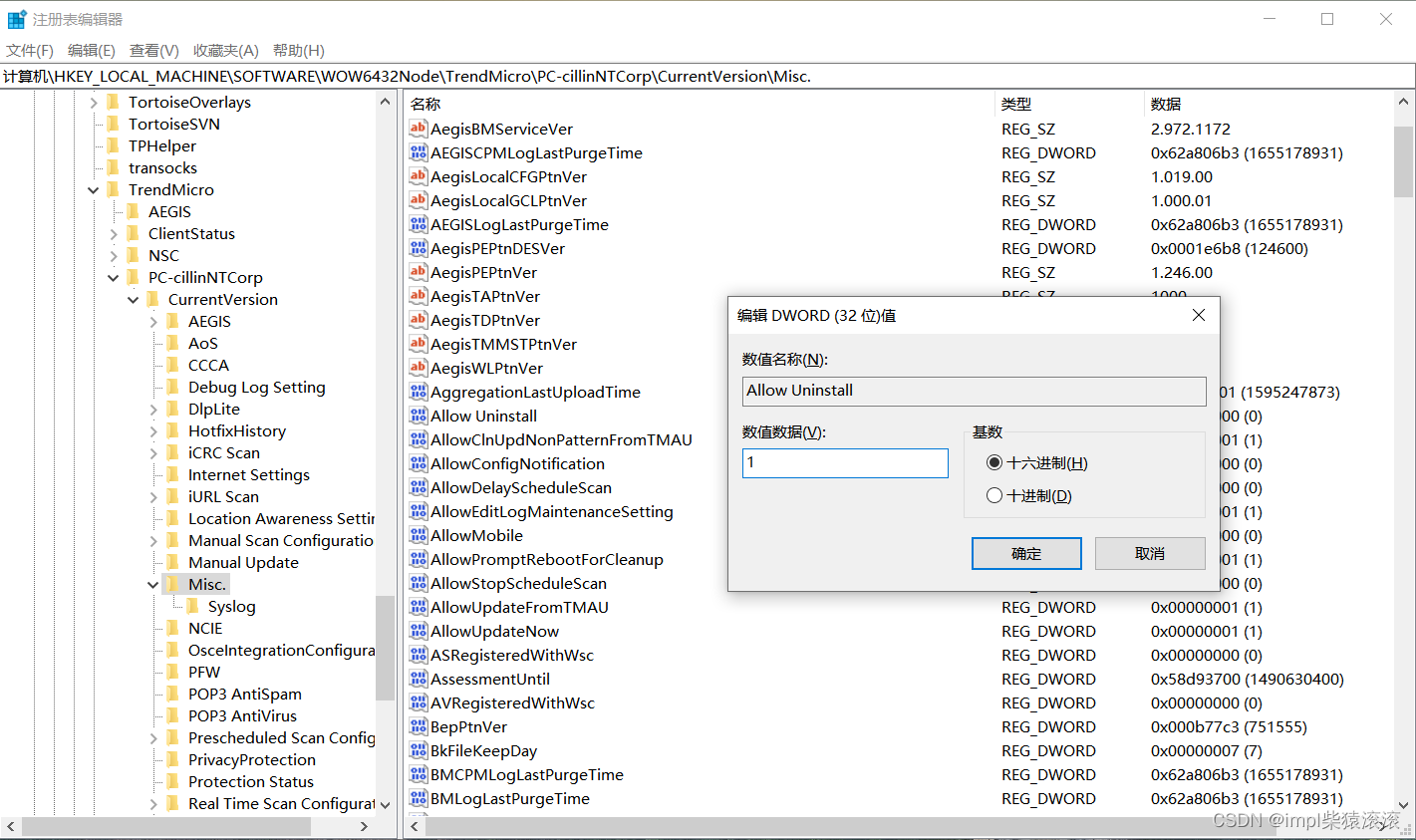
Task: Click the 数值数据 value input field
Action: 845,462
